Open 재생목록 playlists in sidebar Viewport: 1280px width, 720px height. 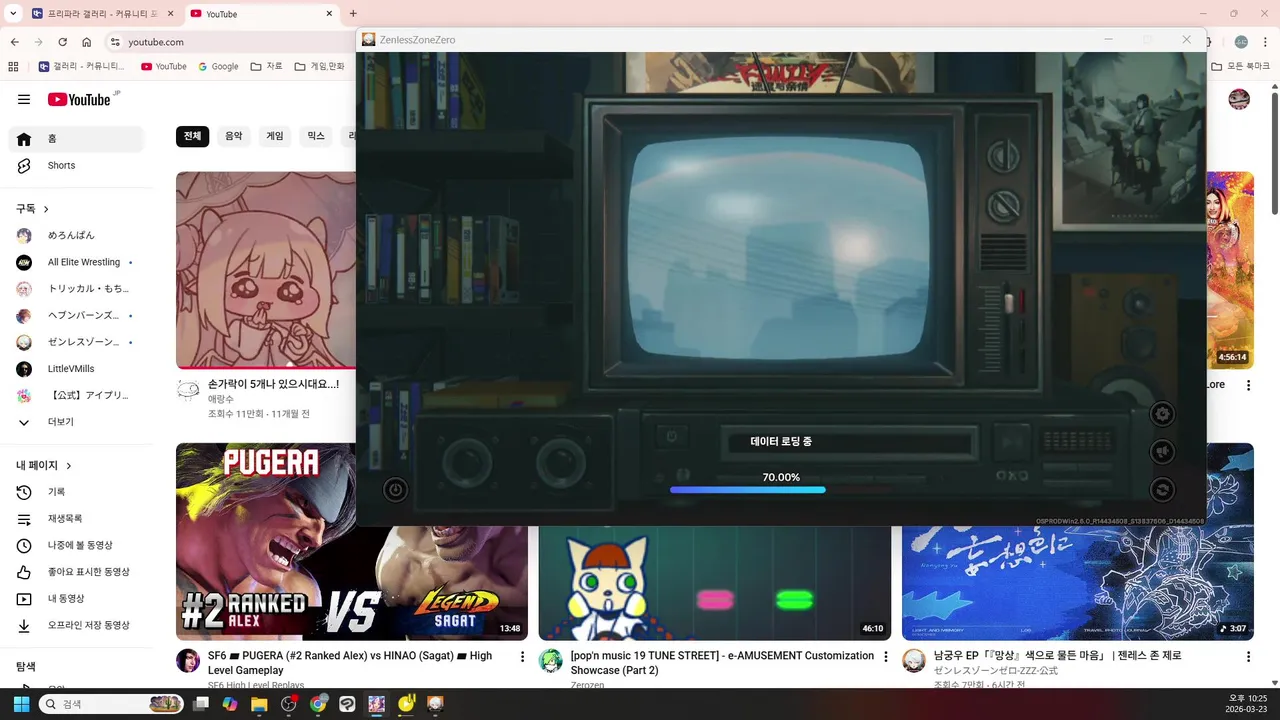(x=76, y=519)
